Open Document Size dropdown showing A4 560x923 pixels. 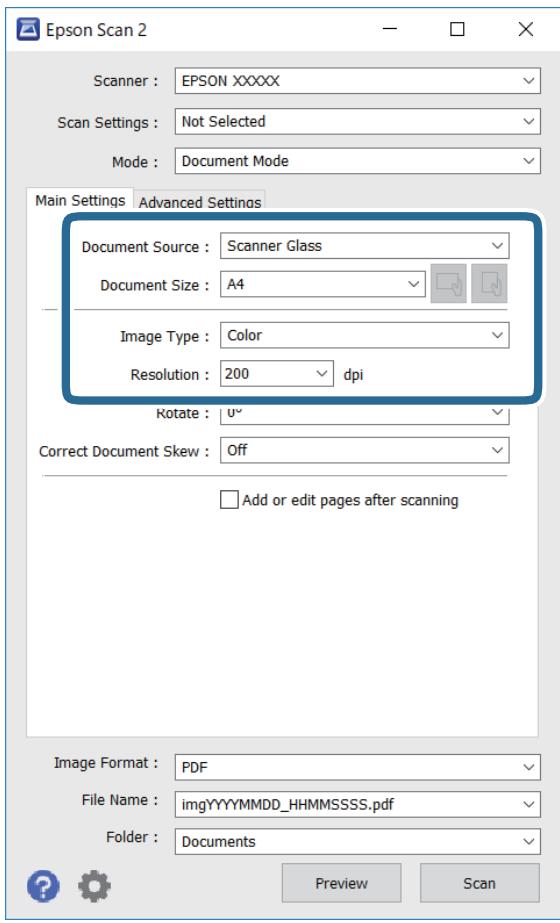(x=323, y=284)
